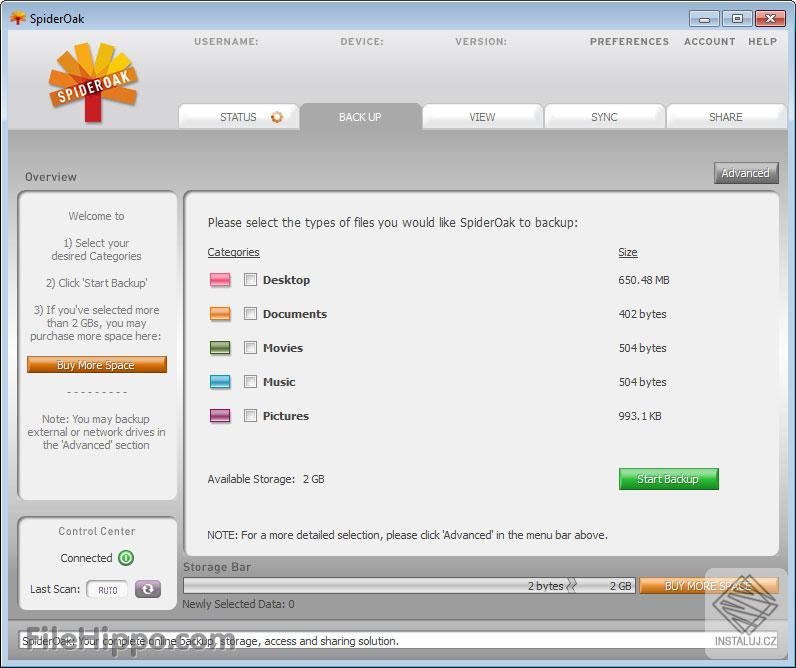The width and height of the screenshot is (796, 668).
Task: Click the spinning status indicator on STATUS tab
Action: point(277,117)
